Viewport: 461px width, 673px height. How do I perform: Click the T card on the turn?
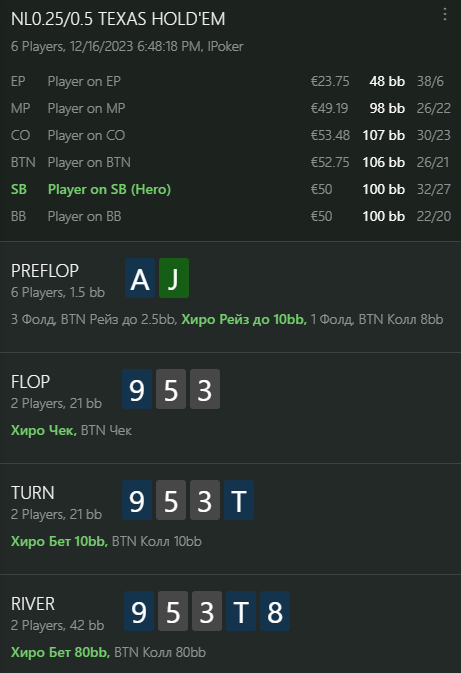[x=239, y=500]
